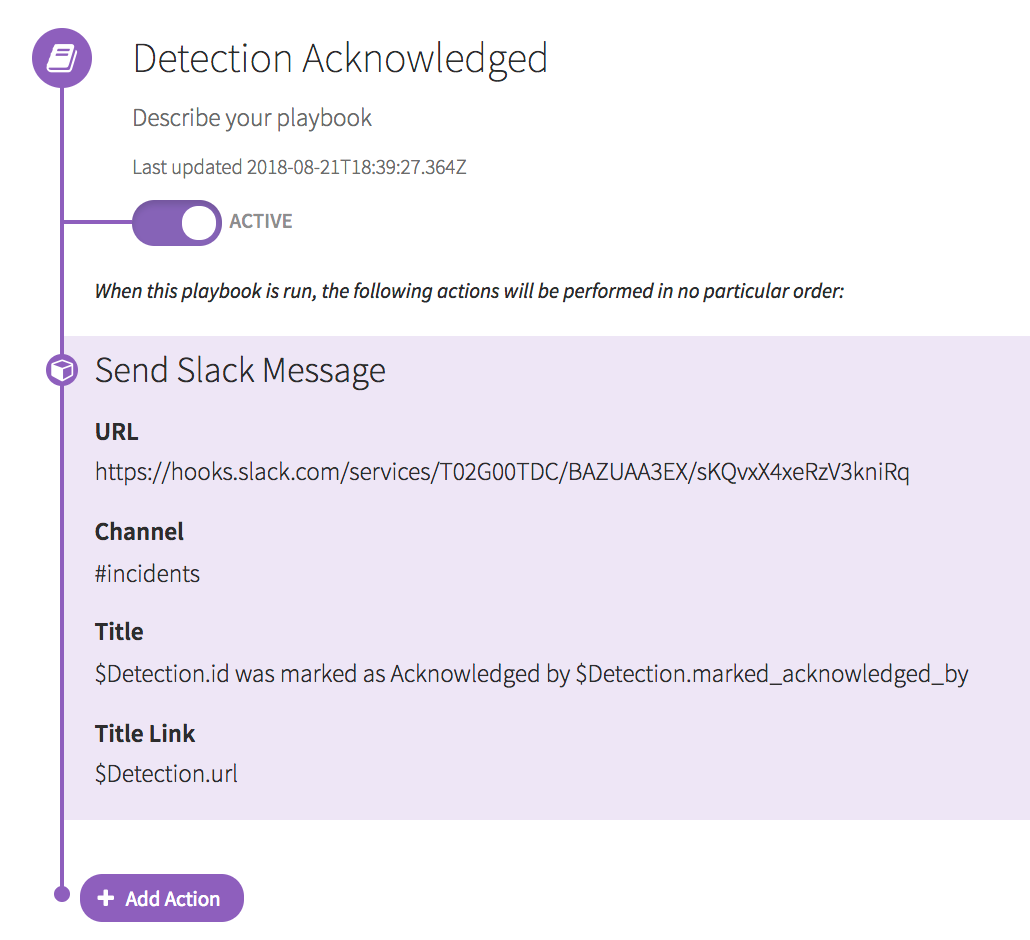Click the Title message template text
Screen dimensions: 1030x940
pos(531,674)
